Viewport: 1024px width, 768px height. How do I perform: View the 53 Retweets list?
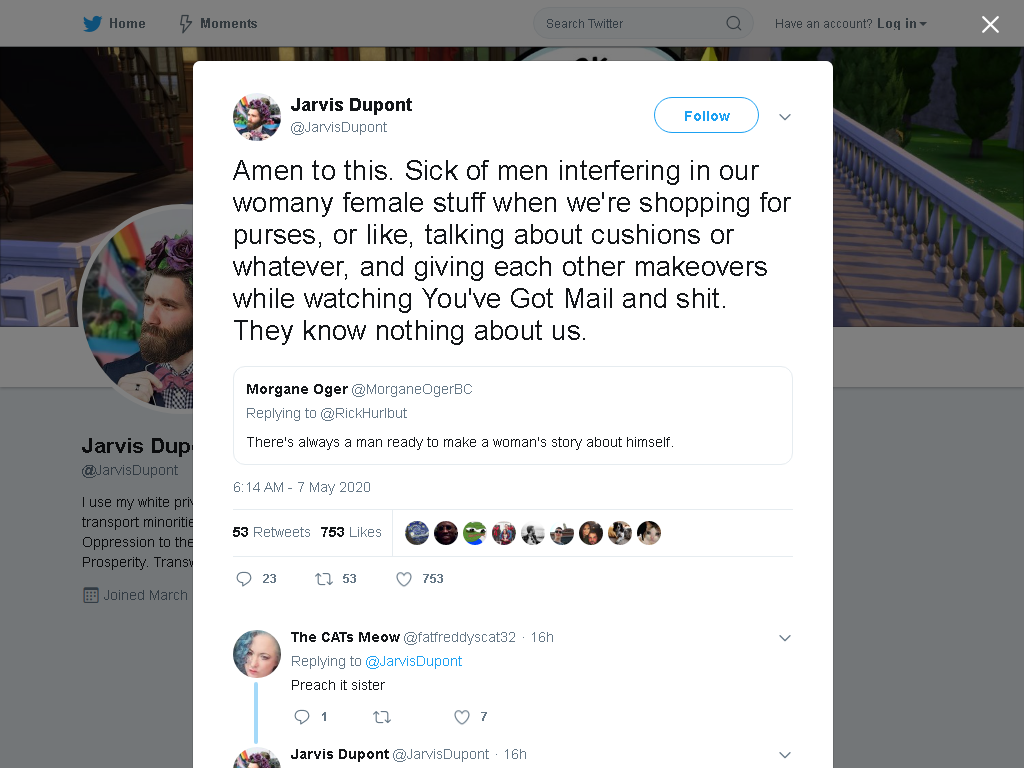272,532
